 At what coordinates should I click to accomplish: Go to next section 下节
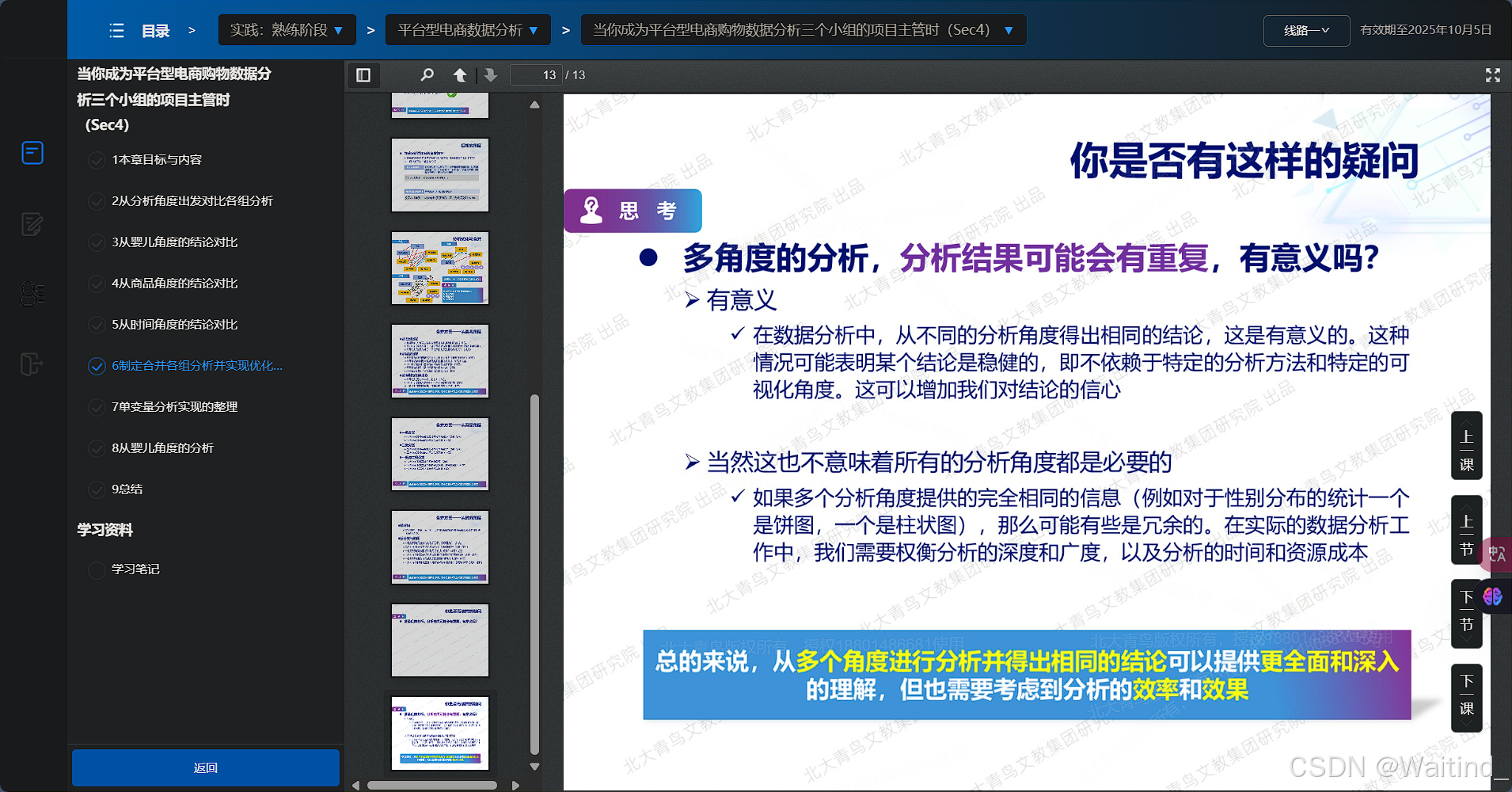tap(1466, 614)
